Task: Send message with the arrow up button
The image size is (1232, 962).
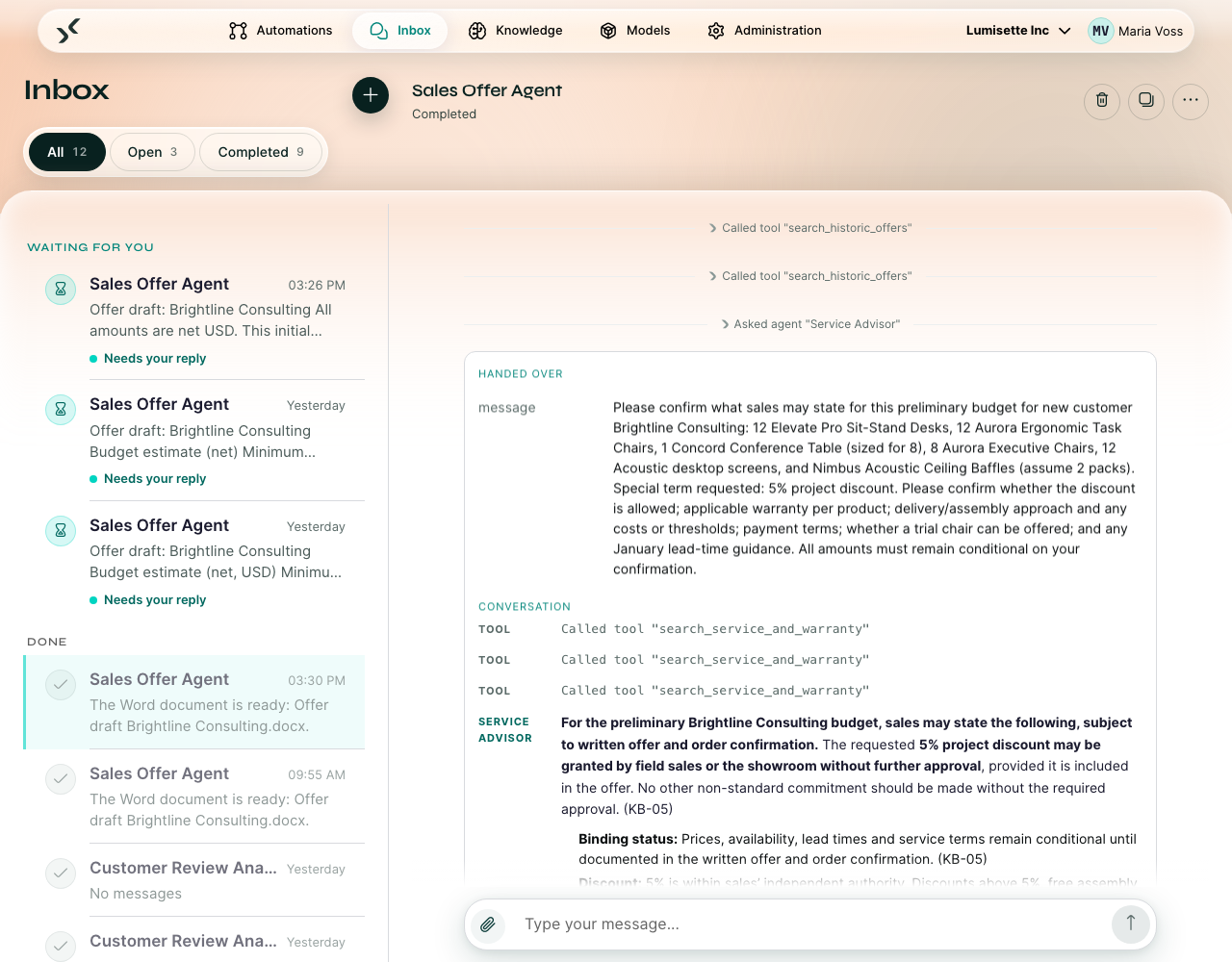Action: coord(1131,924)
